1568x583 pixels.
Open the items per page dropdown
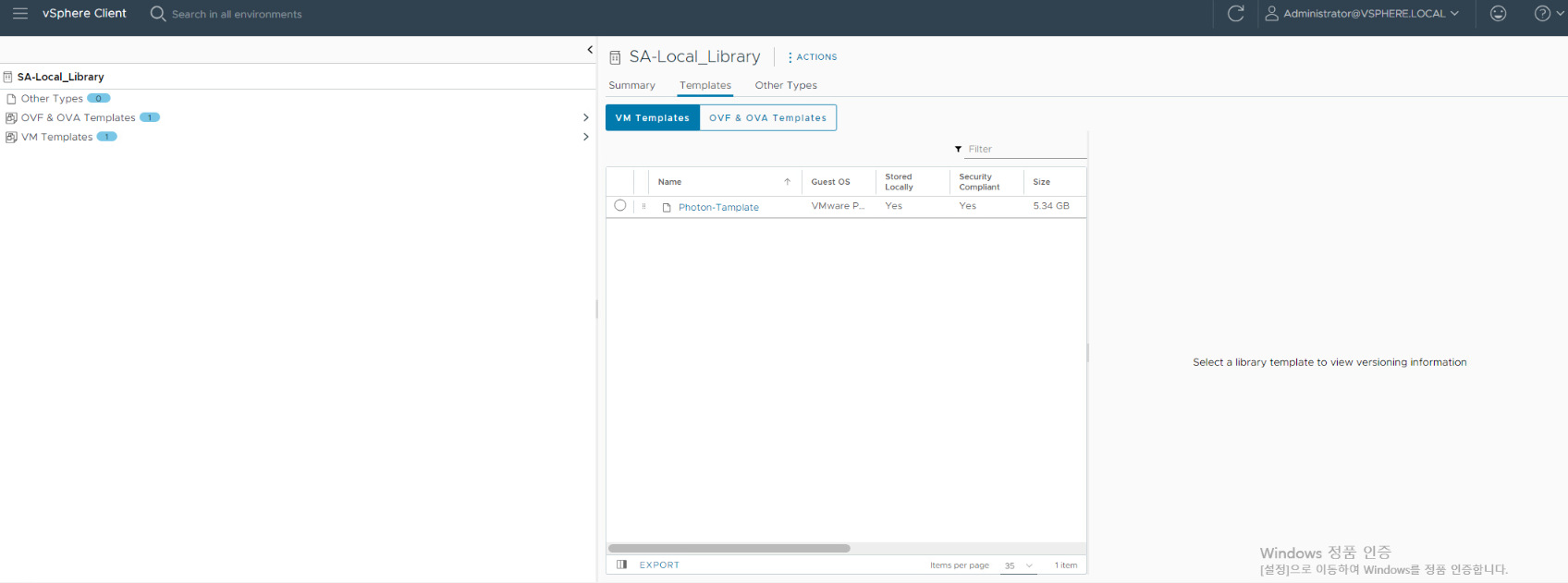point(1019,565)
